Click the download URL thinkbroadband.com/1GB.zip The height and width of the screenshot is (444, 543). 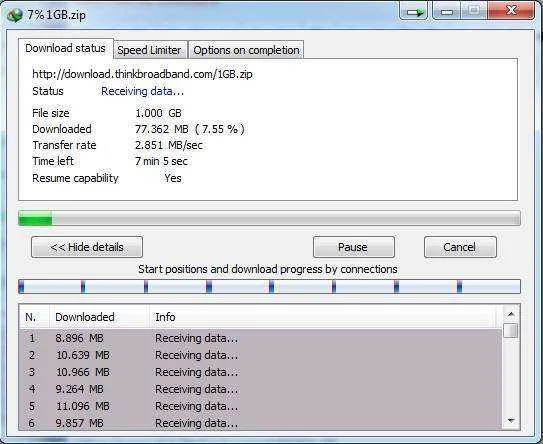click(142, 74)
